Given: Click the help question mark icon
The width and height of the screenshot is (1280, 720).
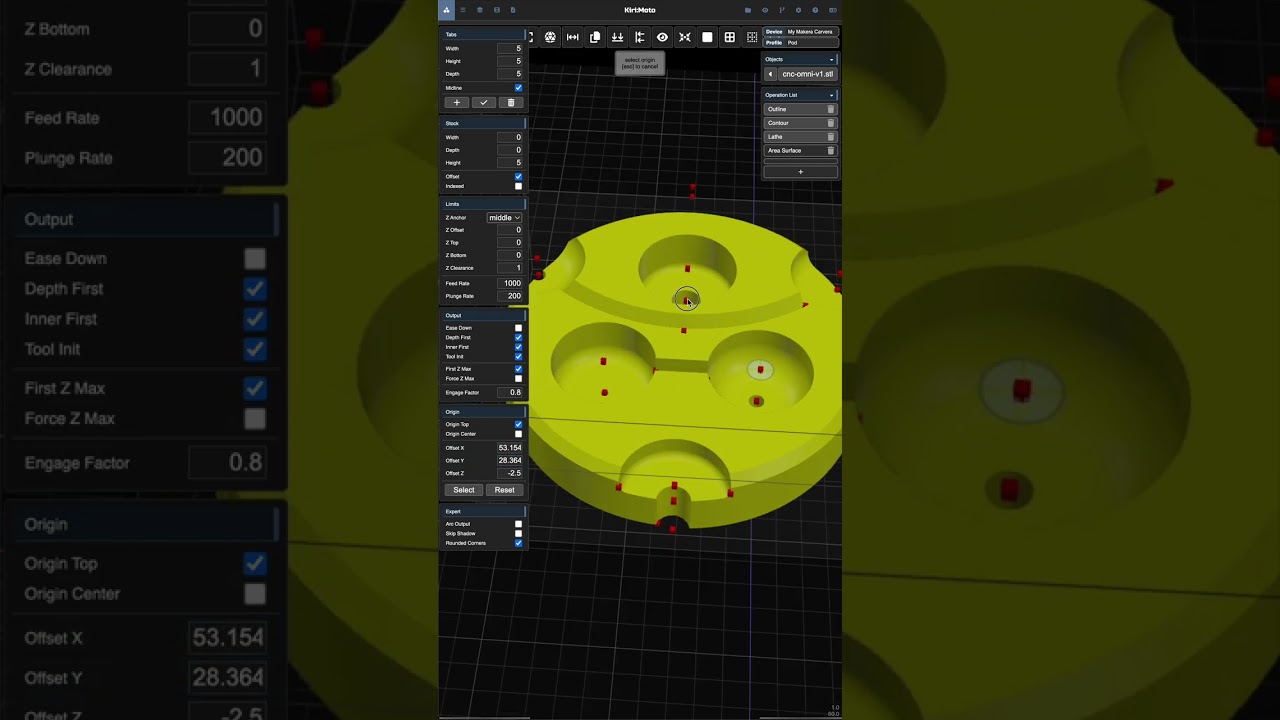Looking at the screenshot, I should pyautogui.click(x=815, y=10).
